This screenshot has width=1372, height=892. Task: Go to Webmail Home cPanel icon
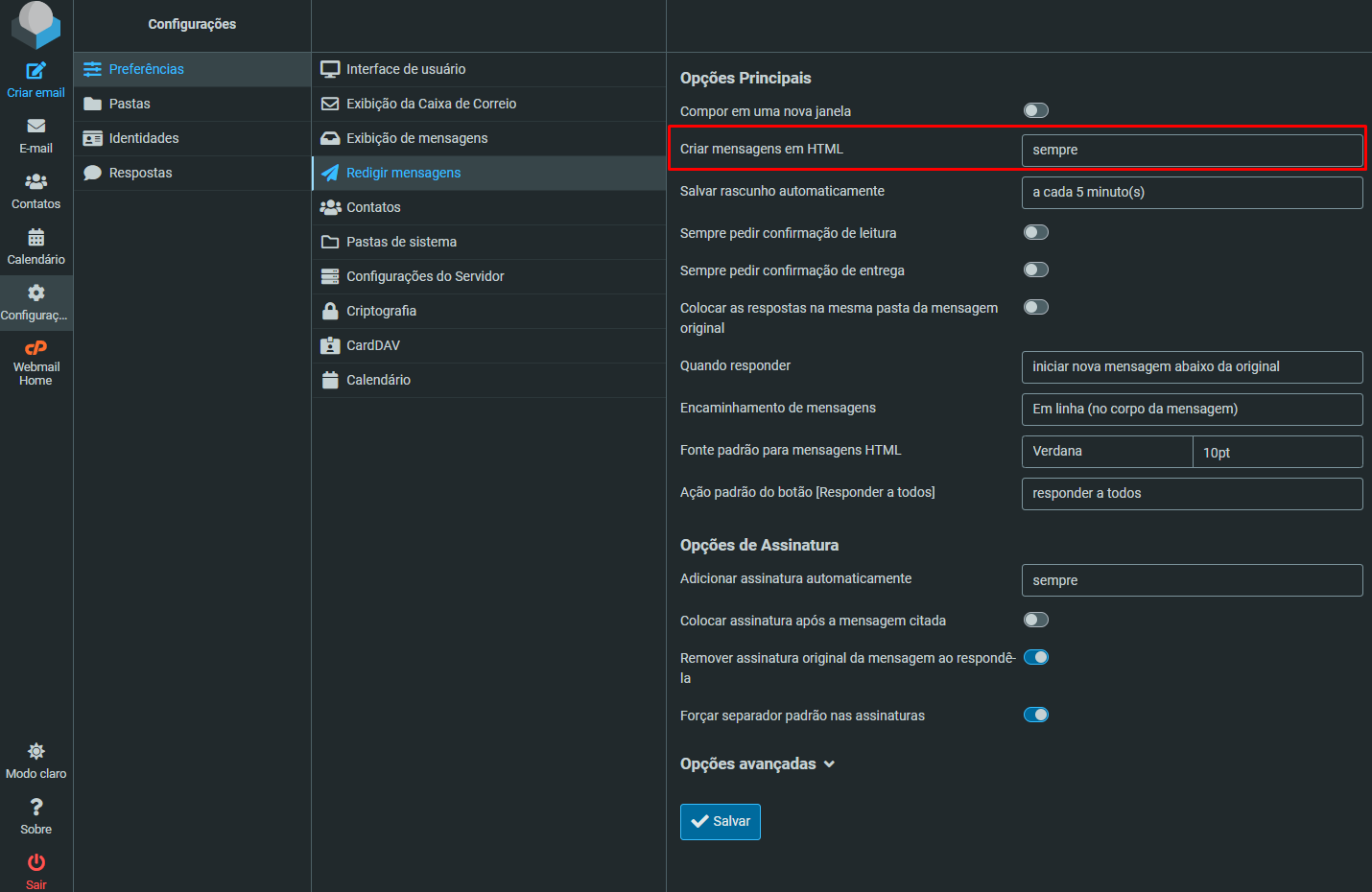click(x=35, y=349)
